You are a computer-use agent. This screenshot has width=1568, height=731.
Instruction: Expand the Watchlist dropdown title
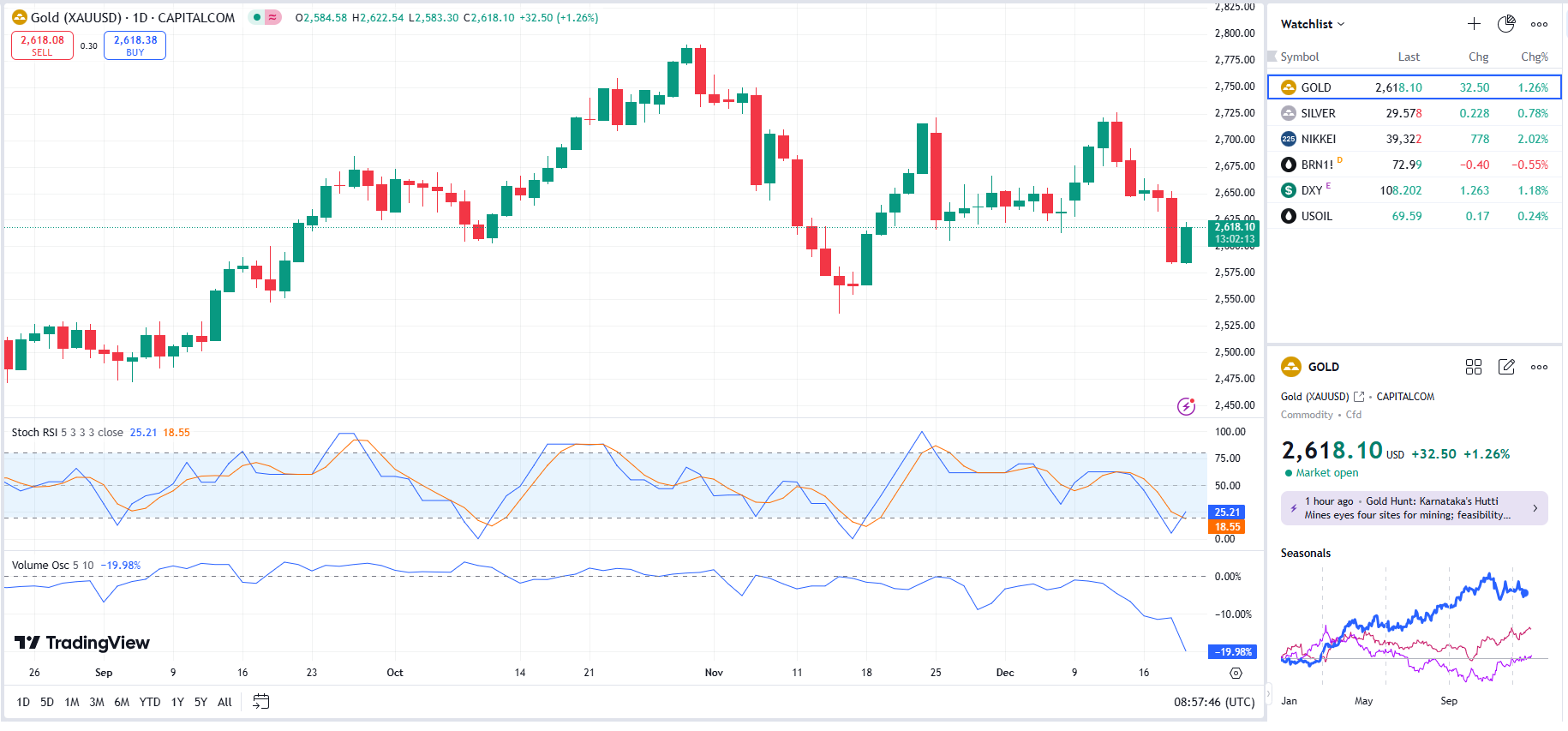point(1312,24)
